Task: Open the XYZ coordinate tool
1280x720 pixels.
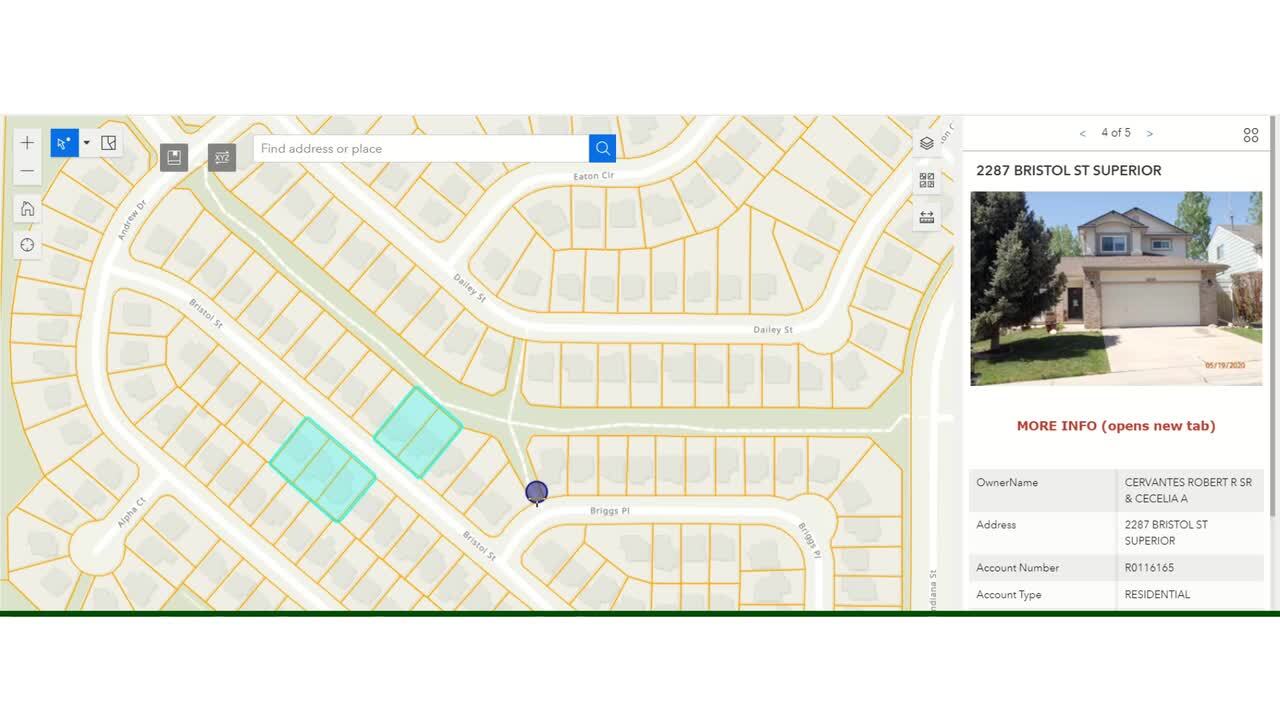Action: (x=222, y=157)
